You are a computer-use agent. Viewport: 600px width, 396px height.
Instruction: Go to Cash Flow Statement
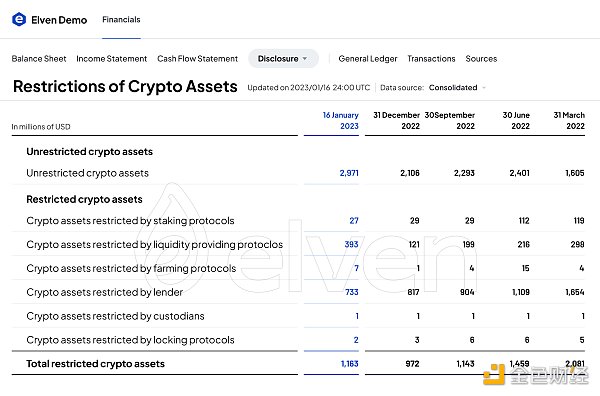click(x=197, y=59)
